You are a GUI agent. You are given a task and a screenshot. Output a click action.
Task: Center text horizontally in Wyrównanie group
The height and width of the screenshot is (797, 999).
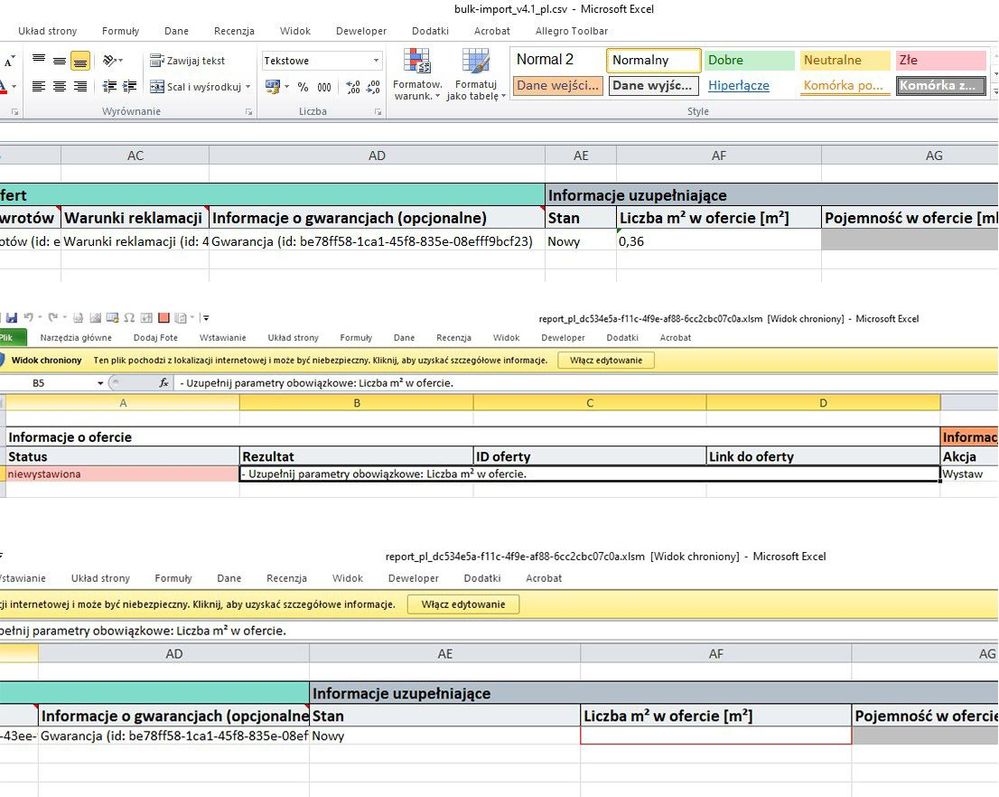click(59, 86)
